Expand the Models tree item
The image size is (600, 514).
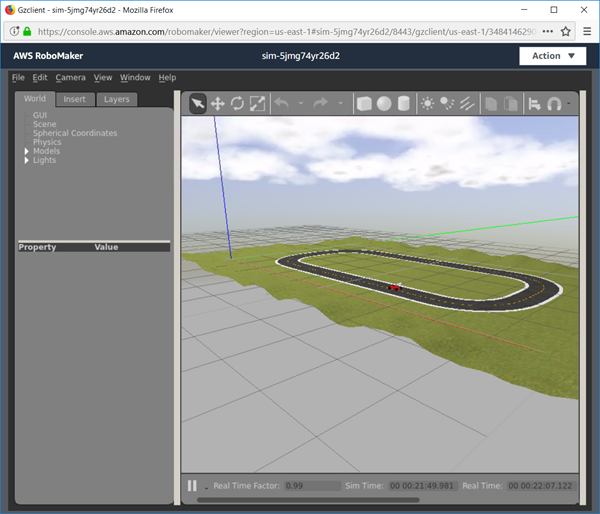(27, 151)
